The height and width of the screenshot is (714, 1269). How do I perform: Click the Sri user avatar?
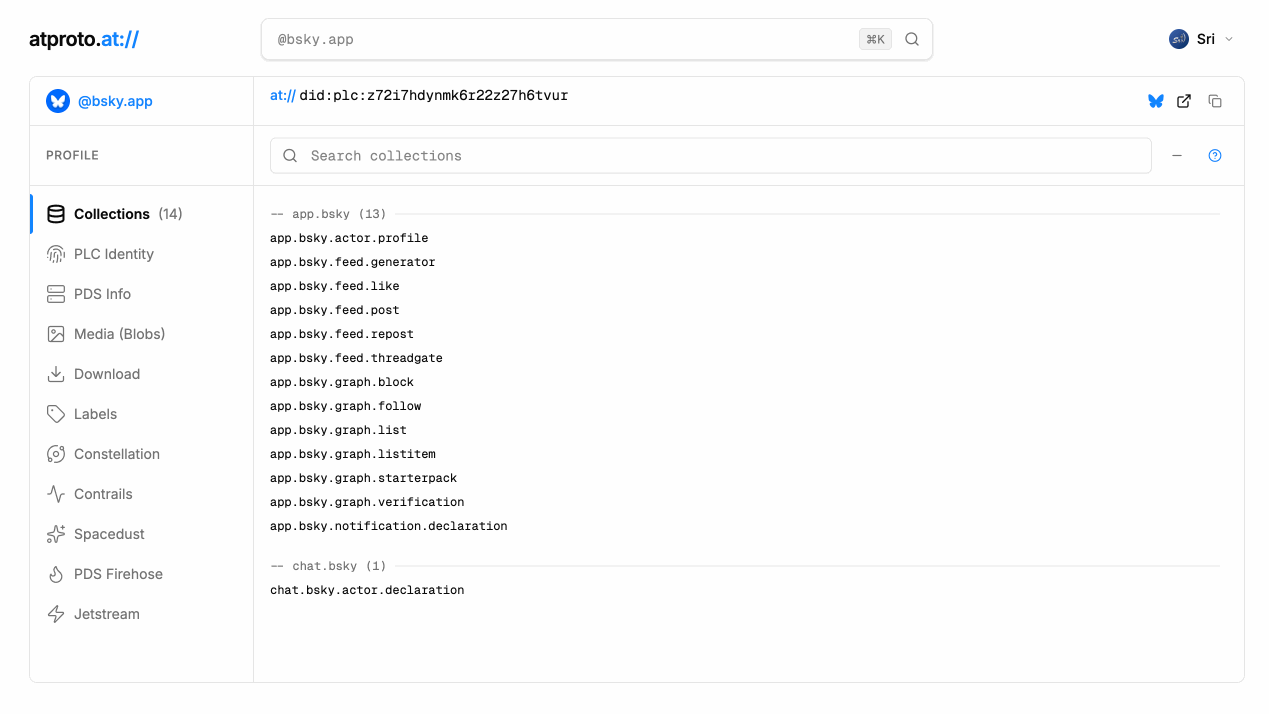click(x=1178, y=39)
